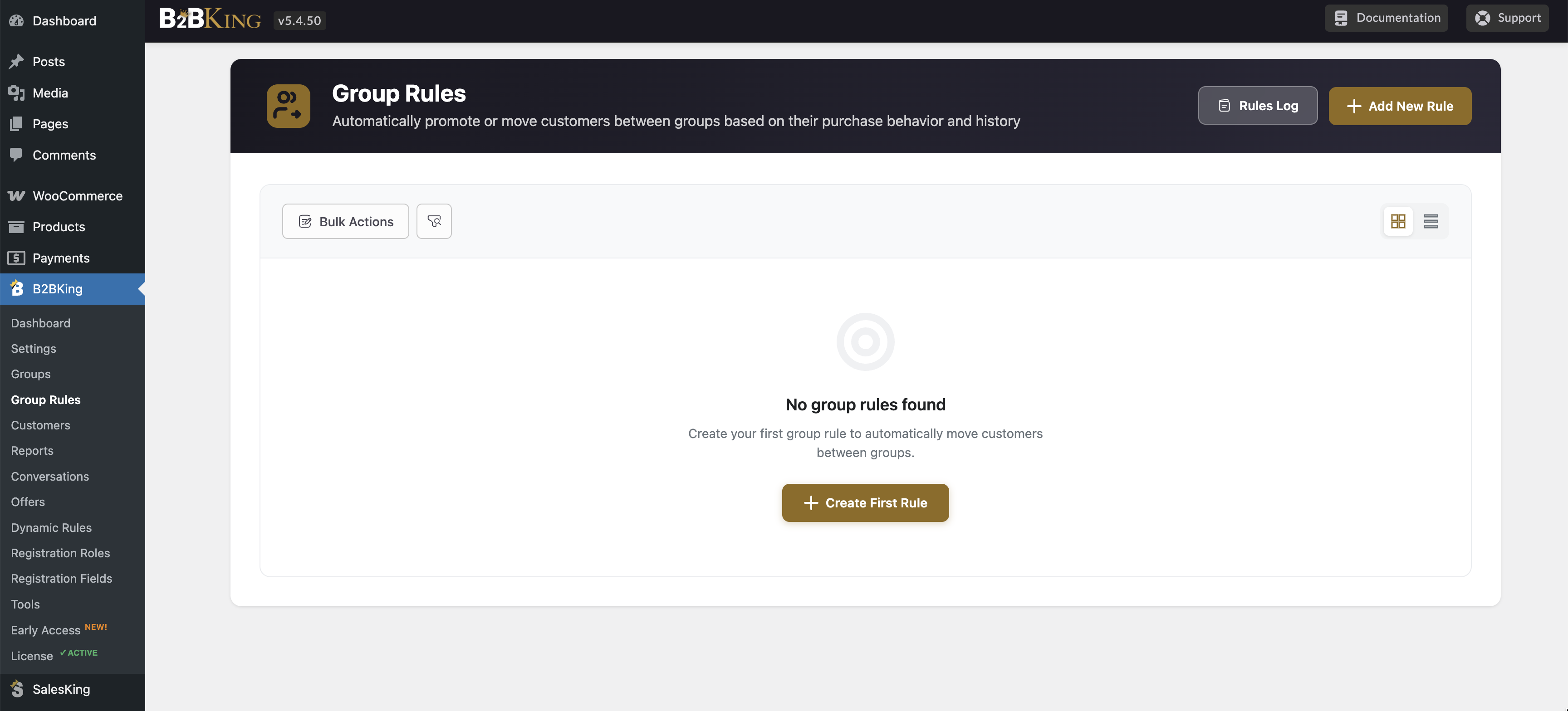The image size is (1568, 711).
Task: Open the Media library menu
Action: pyautogui.click(x=50, y=93)
